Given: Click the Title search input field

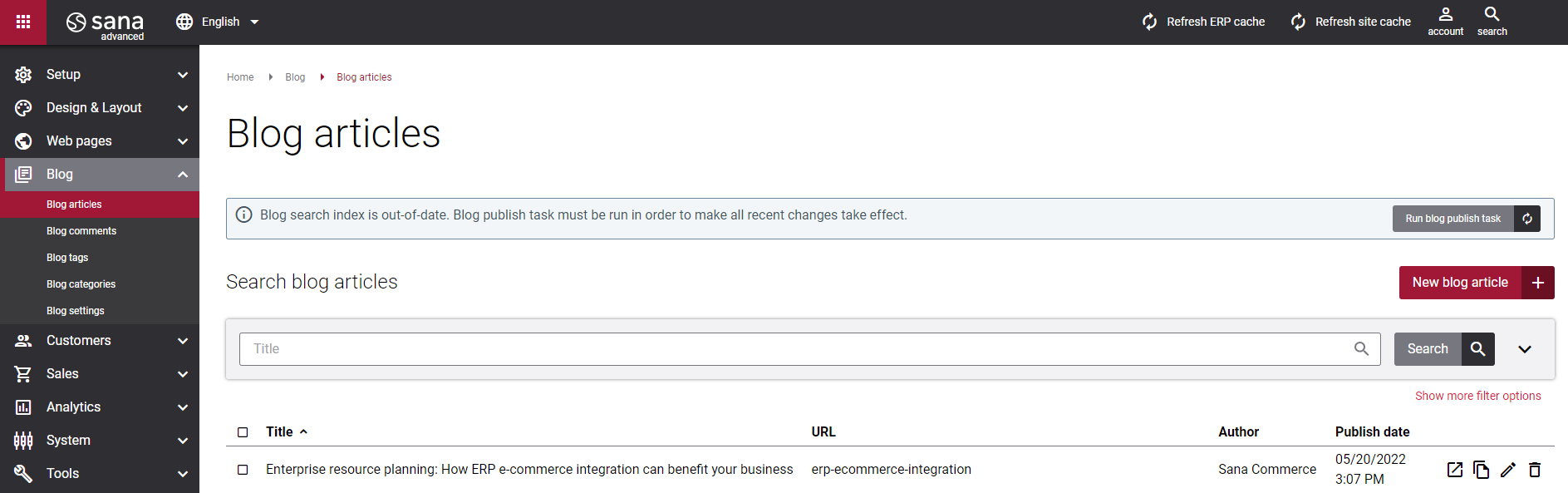Looking at the screenshot, I should [809, 349].
